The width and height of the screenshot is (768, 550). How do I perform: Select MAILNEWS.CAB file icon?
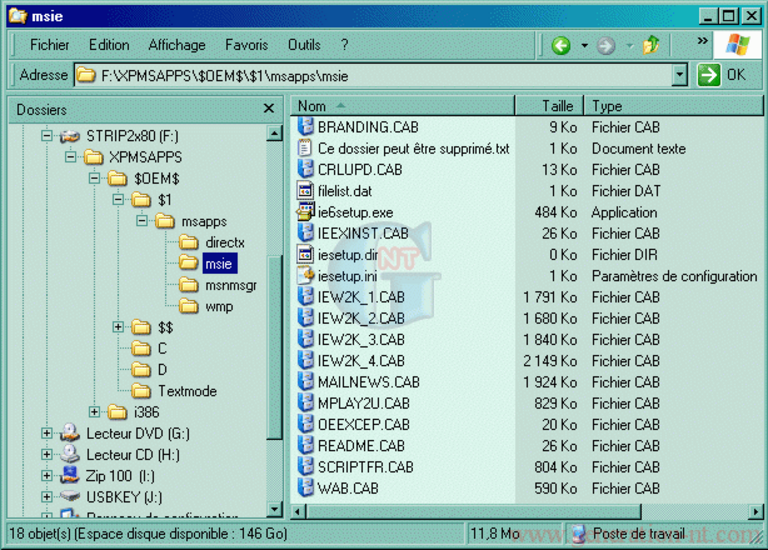(x=306, y=382)
